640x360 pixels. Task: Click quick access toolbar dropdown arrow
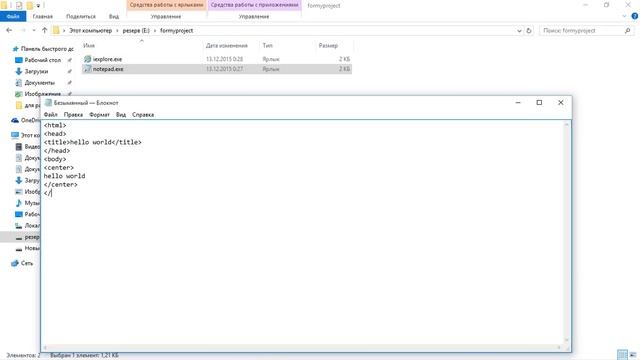pos(38,5)
